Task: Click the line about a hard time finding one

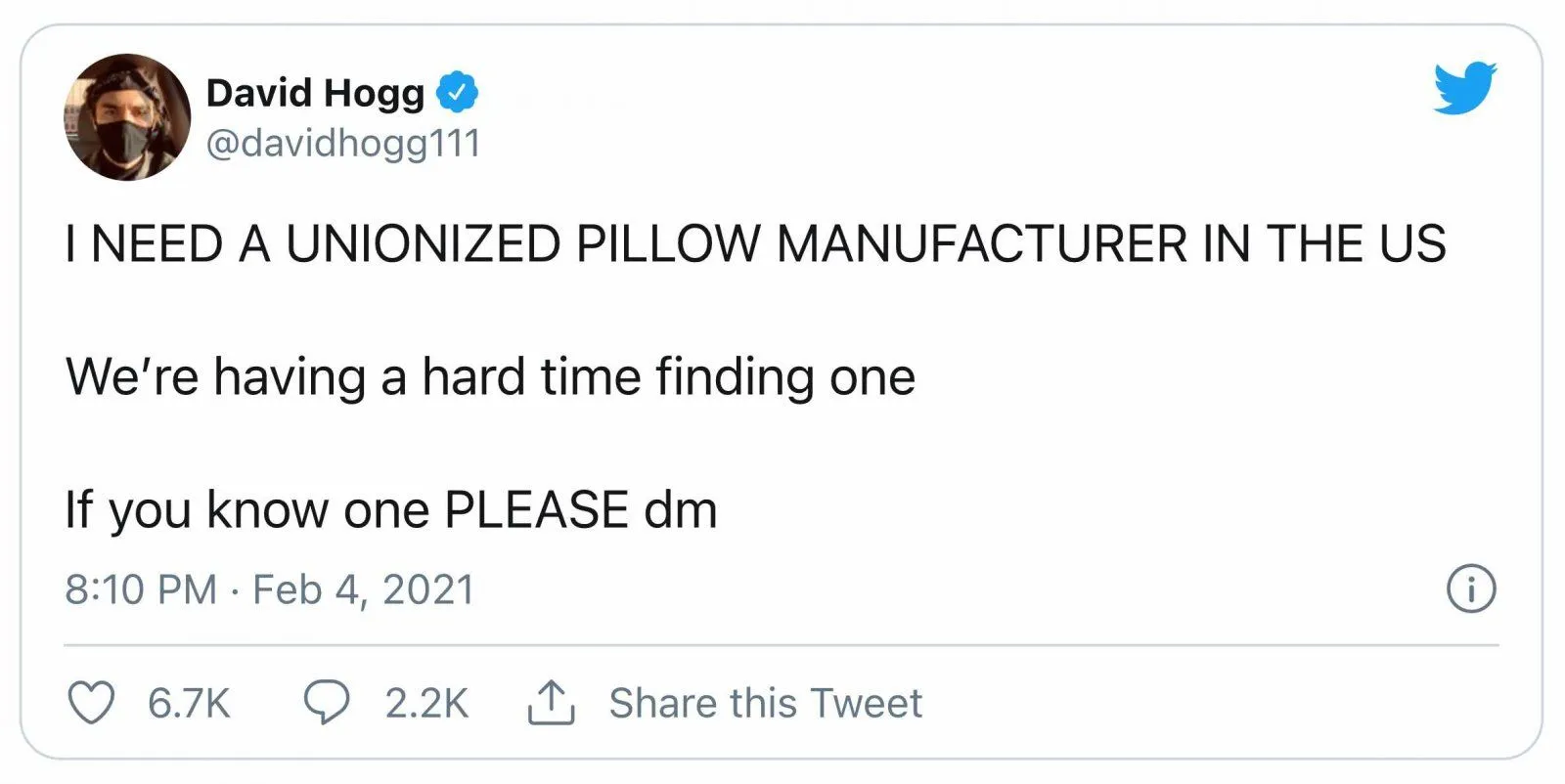Action: click(x=490, y=377)
